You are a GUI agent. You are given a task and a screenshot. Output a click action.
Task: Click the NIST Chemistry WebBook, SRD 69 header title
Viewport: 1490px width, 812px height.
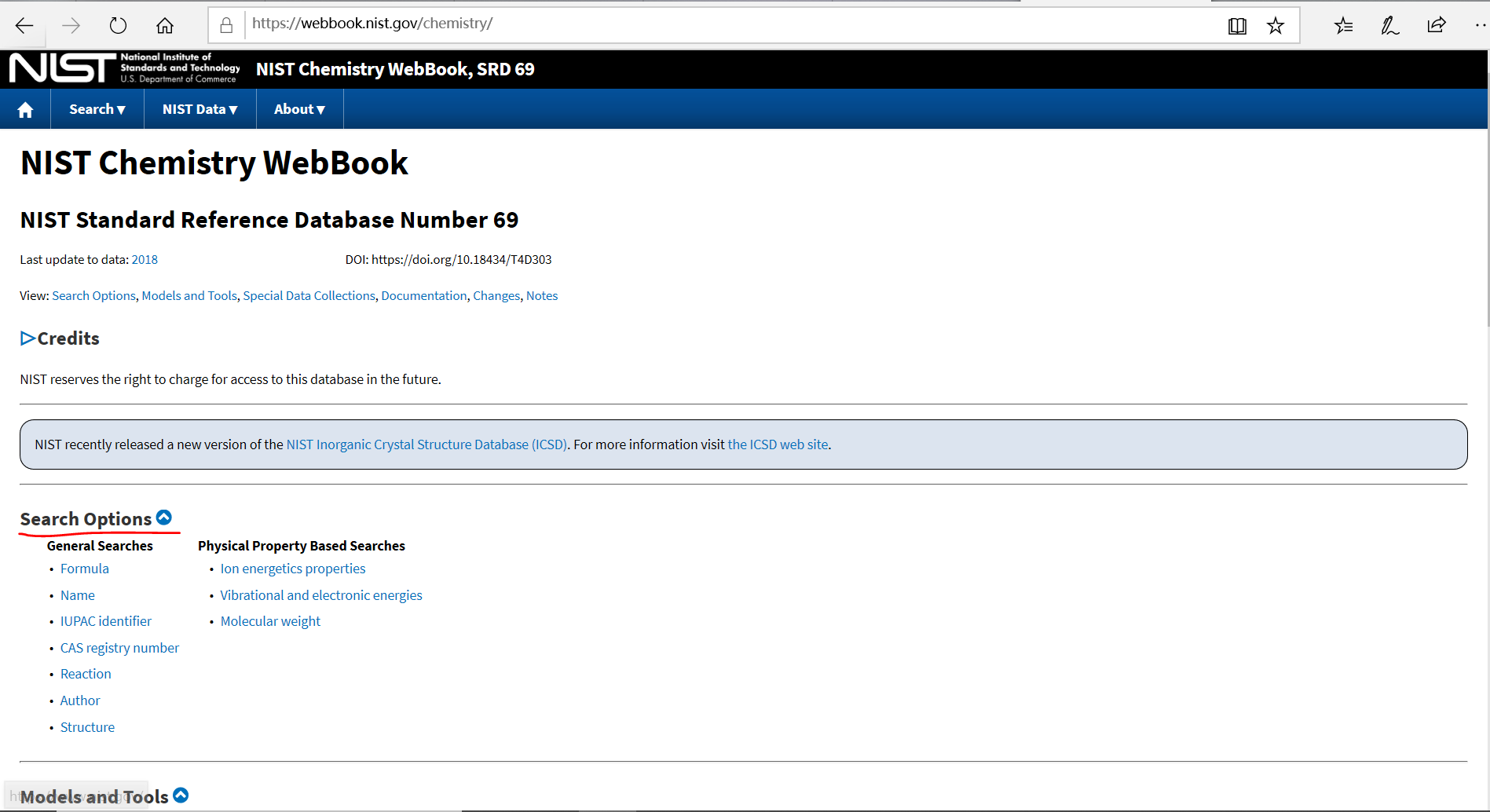click(395, 69)
